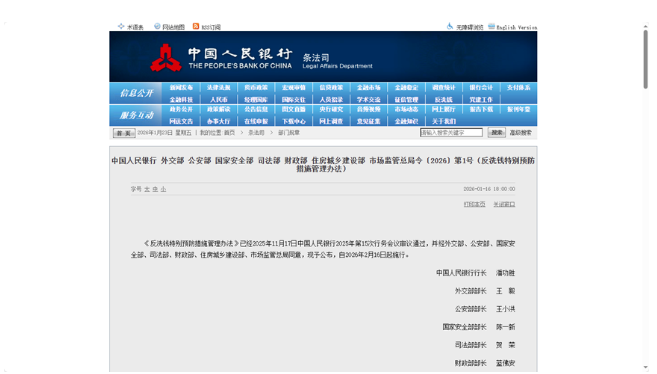
Task: Open the 网上展厅 menu item
Action: 444,109
